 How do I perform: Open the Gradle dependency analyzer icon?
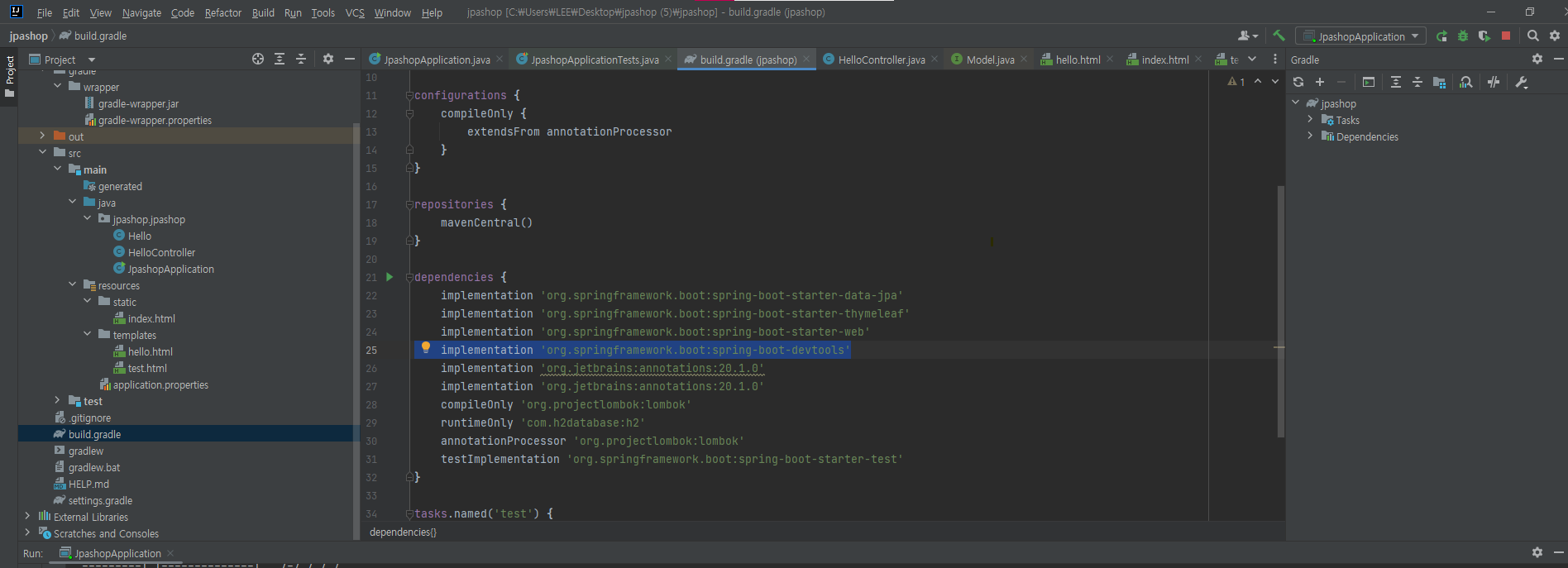1466,82
